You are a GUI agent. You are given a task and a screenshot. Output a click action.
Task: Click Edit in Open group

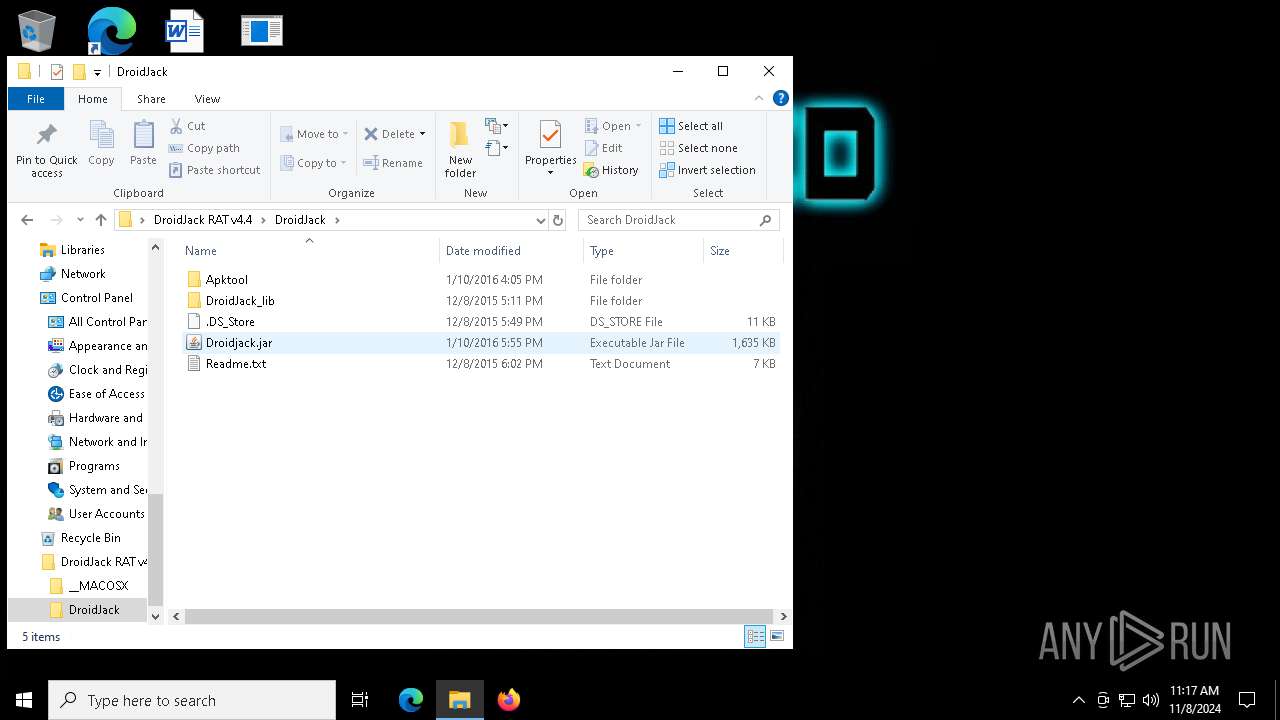[x=603, y=148]
